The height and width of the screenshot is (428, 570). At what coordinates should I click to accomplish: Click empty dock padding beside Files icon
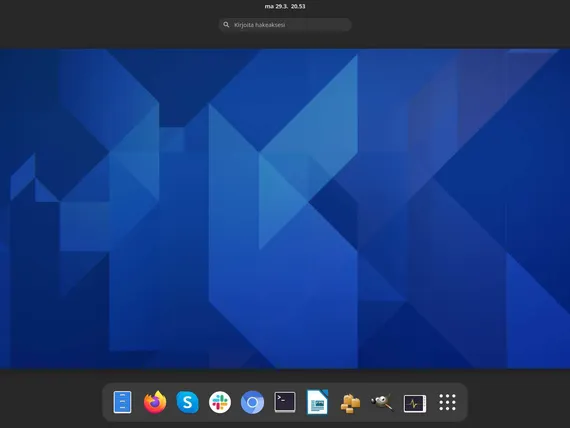click(108, 402)
